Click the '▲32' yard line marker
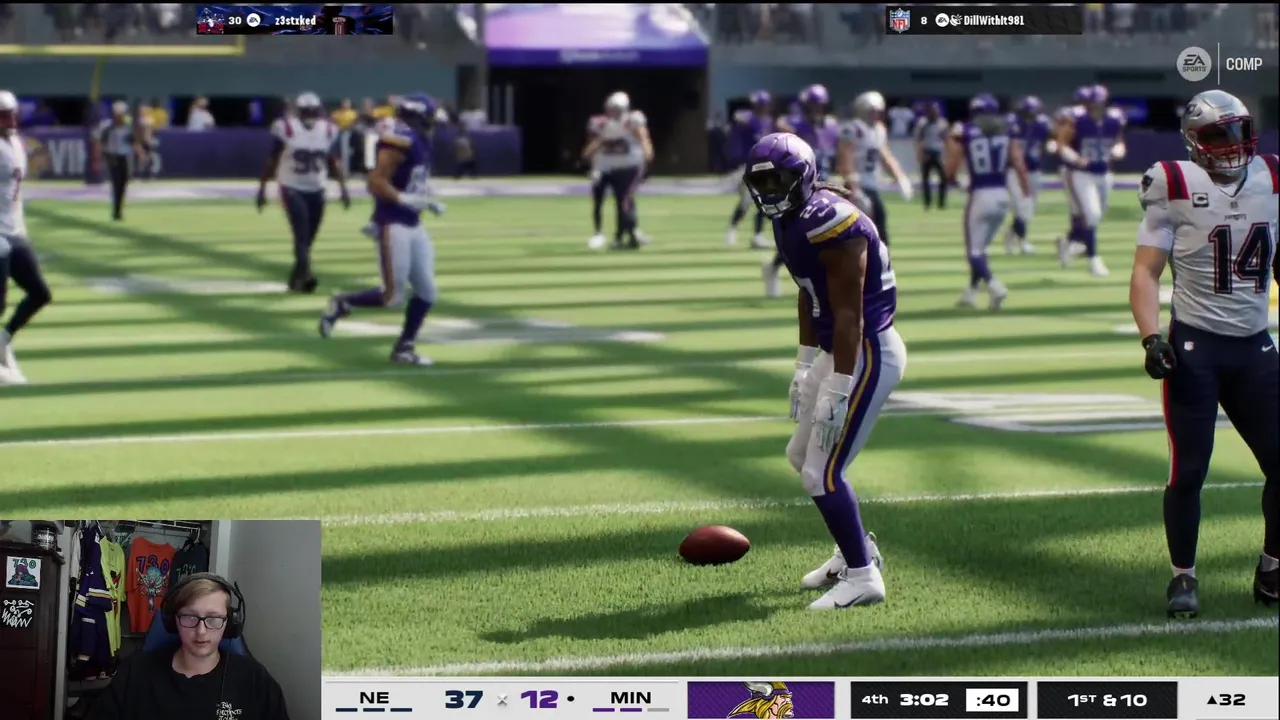This screenshot has width=1280, height=720. tap(1226, 700)
